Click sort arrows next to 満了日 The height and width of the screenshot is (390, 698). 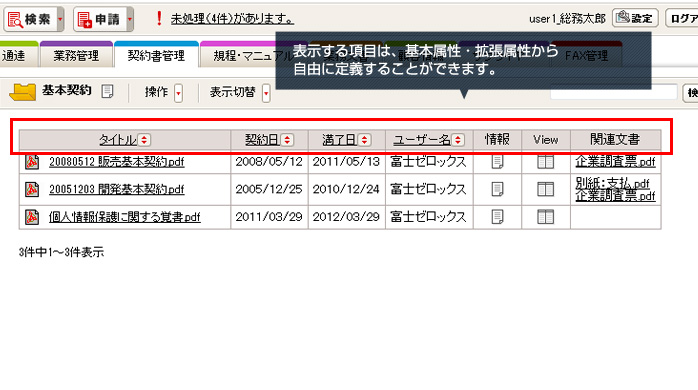365,140
